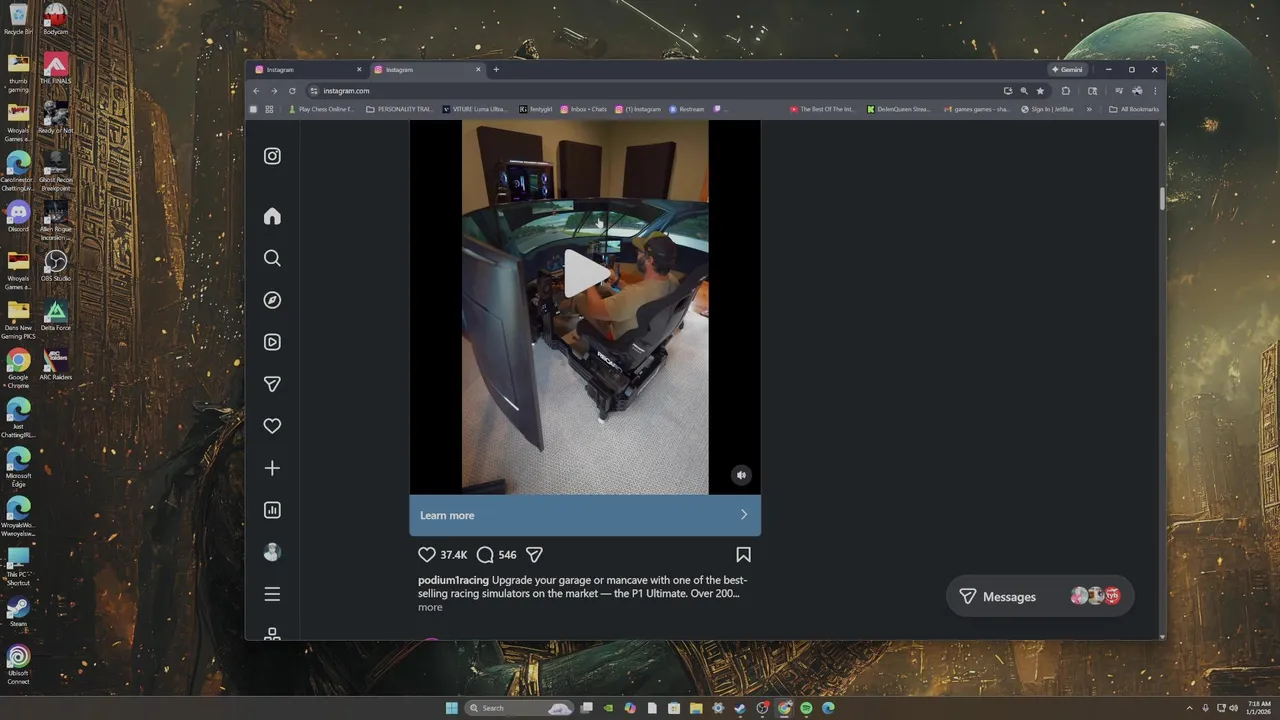Open the Reels icon in the sidebar
The width and height of the screenshot is (1280, 720).
point(272,342)
